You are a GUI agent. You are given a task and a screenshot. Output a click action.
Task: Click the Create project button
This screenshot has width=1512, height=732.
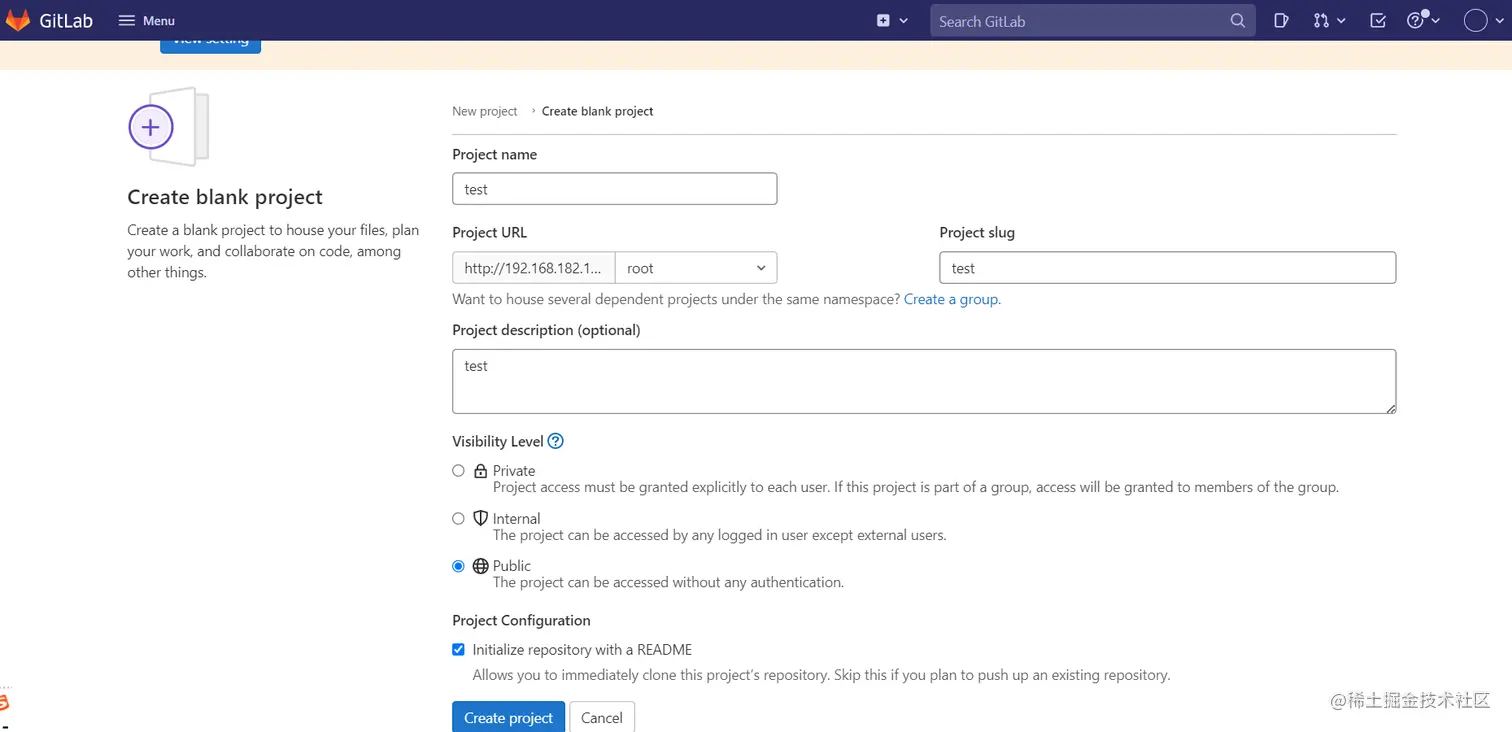click(x=508, y=717)
